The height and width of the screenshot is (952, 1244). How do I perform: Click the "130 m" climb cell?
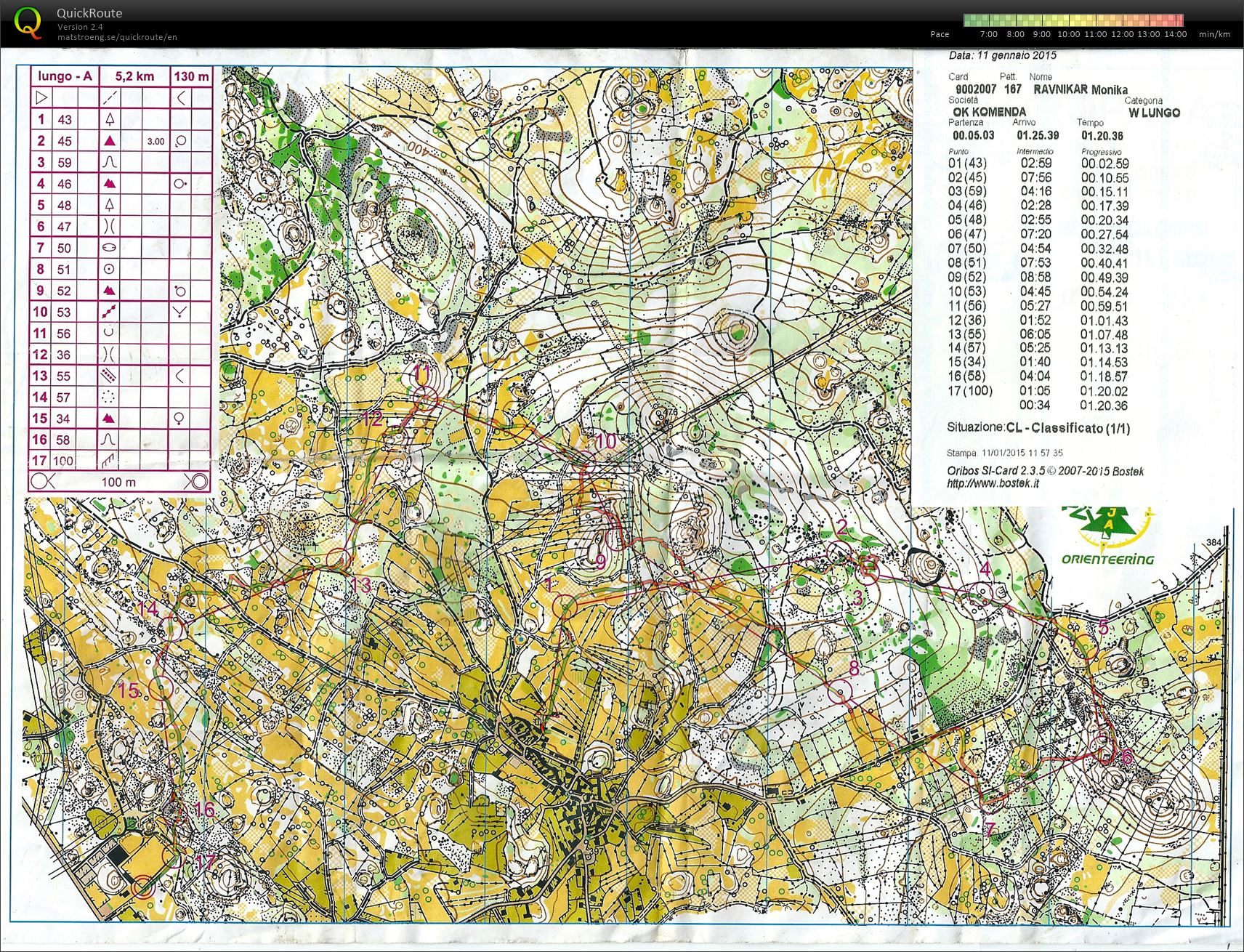pos(191,76)
